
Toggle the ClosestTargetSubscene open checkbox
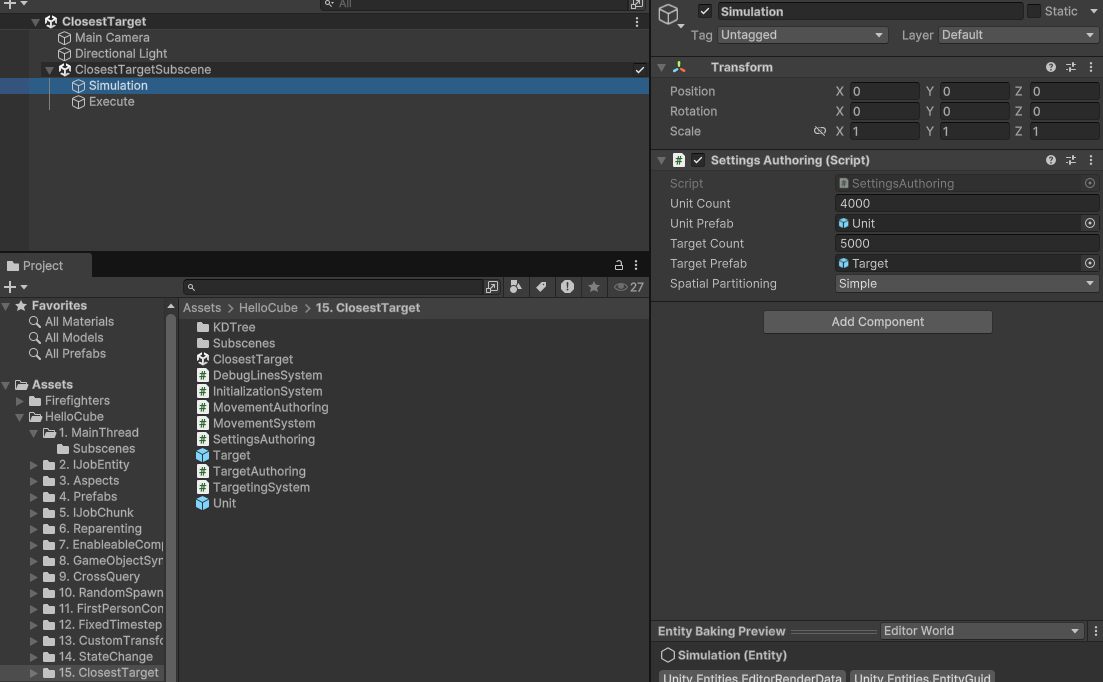point(639,70)
